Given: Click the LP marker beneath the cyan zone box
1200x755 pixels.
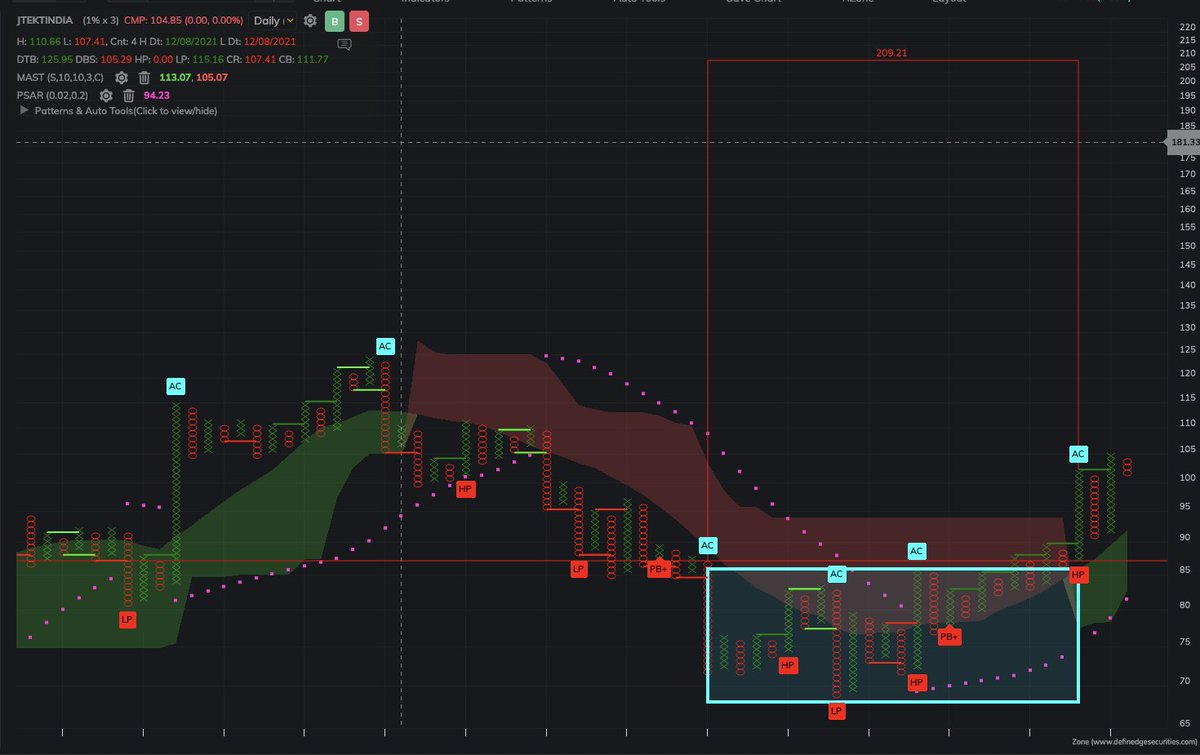Looking at the screenshot, I should [x=837, y=711].
